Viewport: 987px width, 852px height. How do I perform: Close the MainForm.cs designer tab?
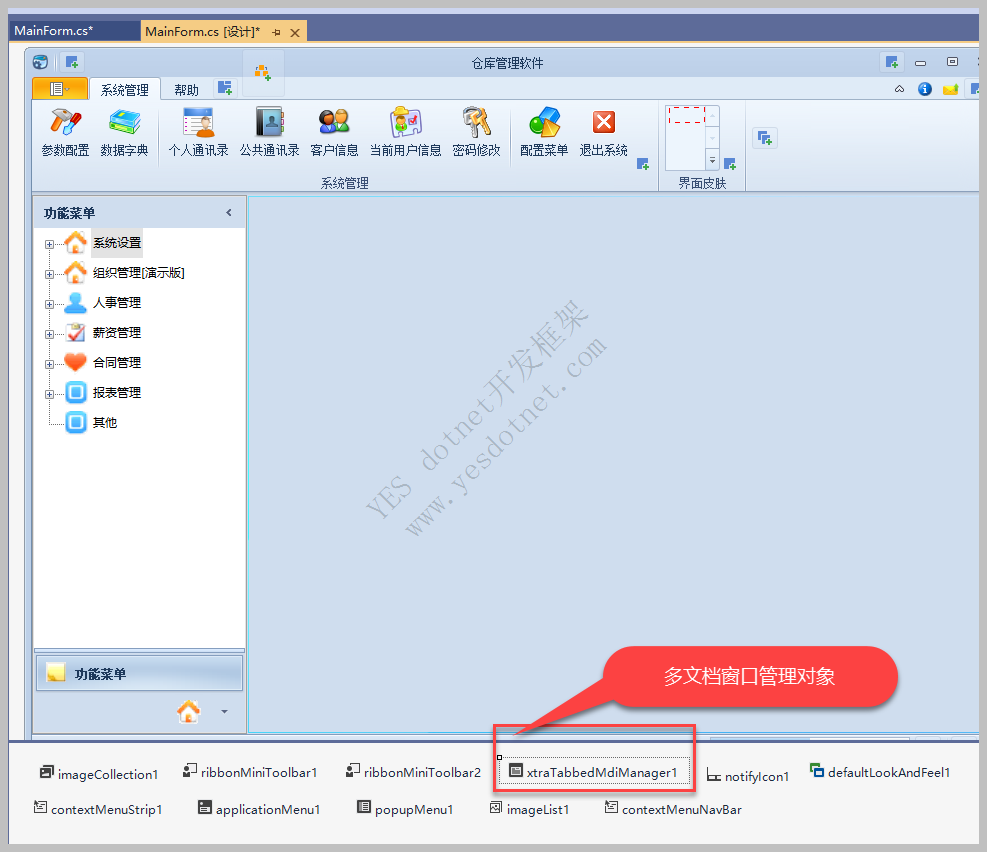(295, 32)
